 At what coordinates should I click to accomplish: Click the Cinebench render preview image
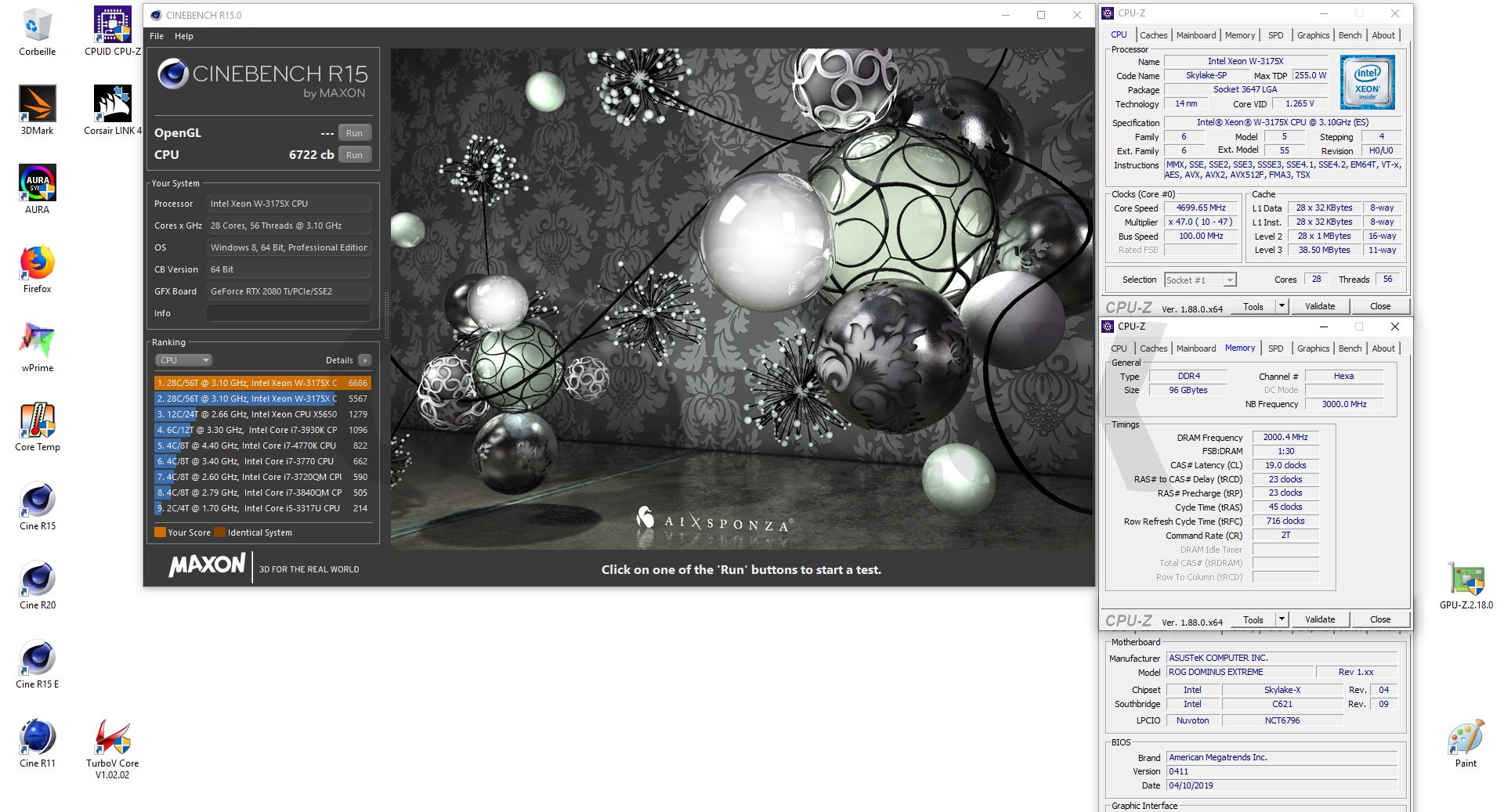tap(742, 298)
